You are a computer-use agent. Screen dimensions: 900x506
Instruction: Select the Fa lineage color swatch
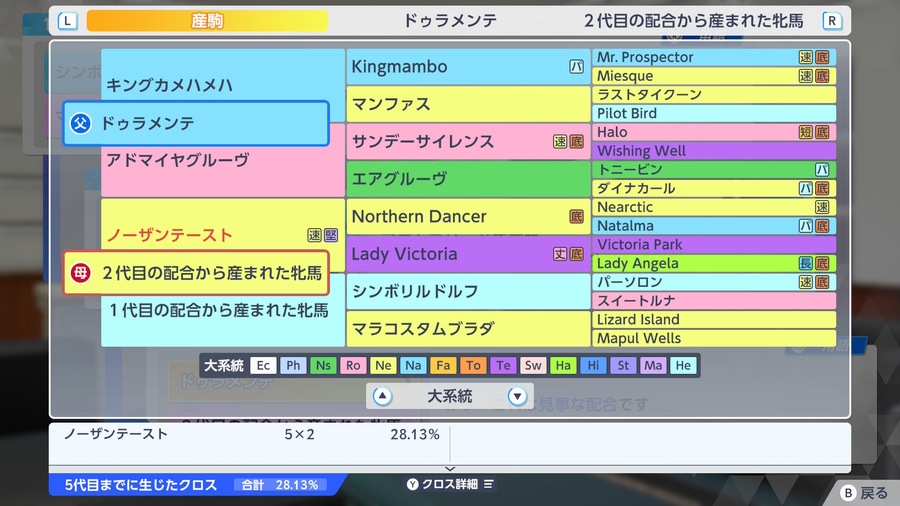tap(443, 365)
